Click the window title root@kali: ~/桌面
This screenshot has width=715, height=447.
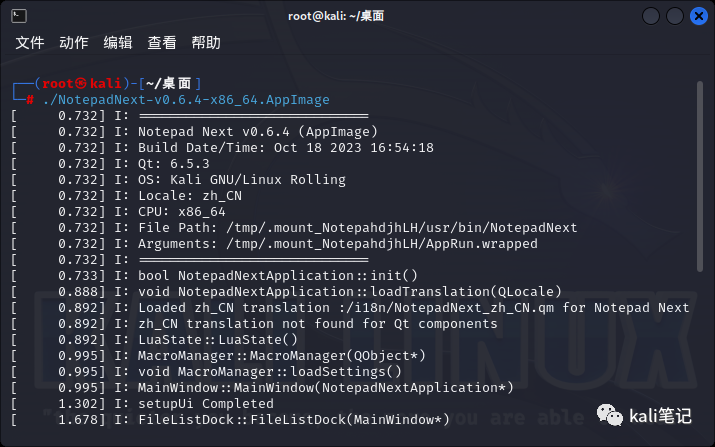click(336, 16)
